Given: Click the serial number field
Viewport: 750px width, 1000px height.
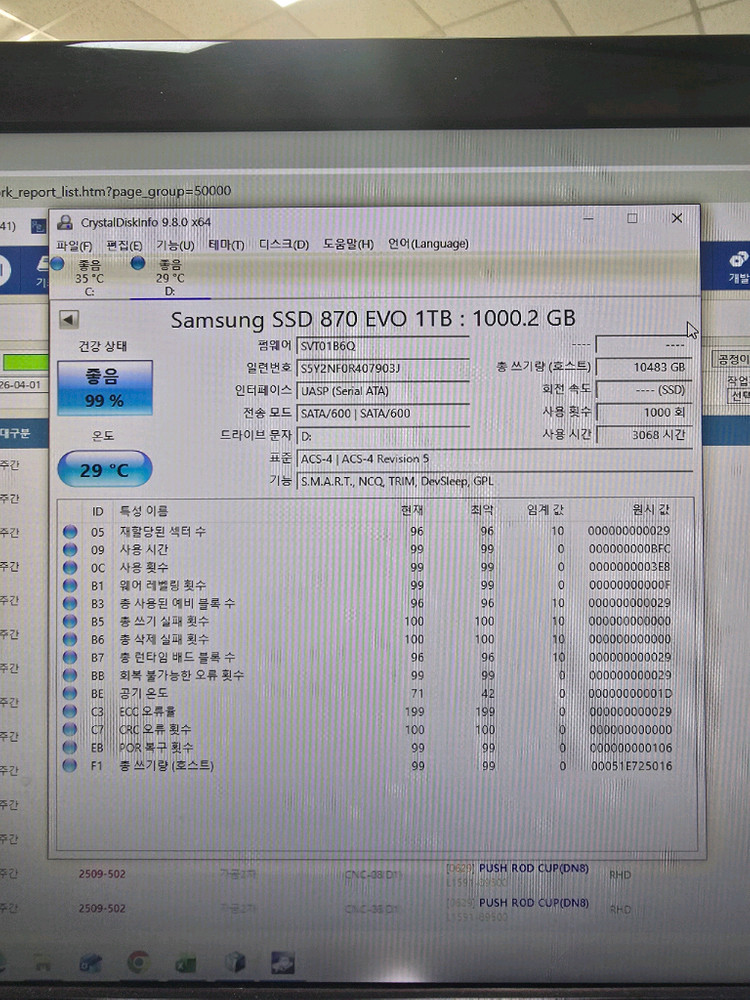Looking at the screenshot, I should point(382,369).
